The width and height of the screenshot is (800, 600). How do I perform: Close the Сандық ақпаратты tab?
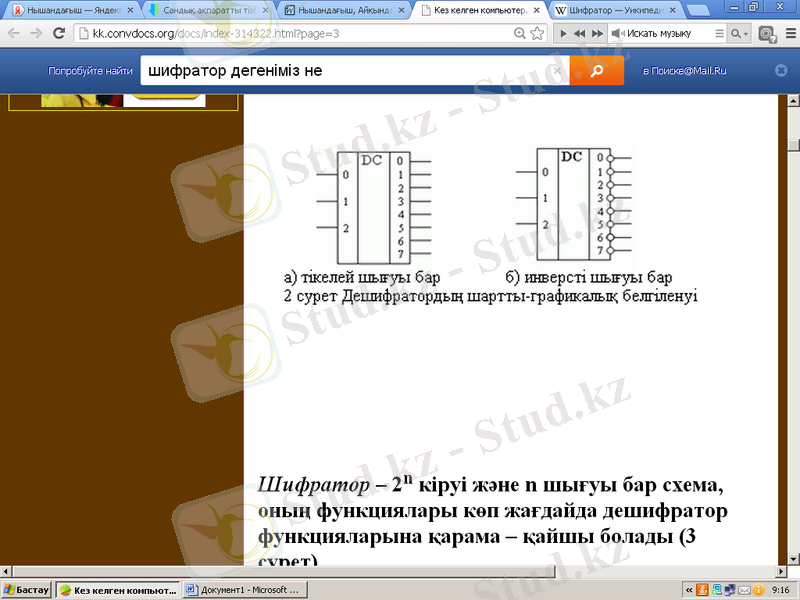point(265,10)
